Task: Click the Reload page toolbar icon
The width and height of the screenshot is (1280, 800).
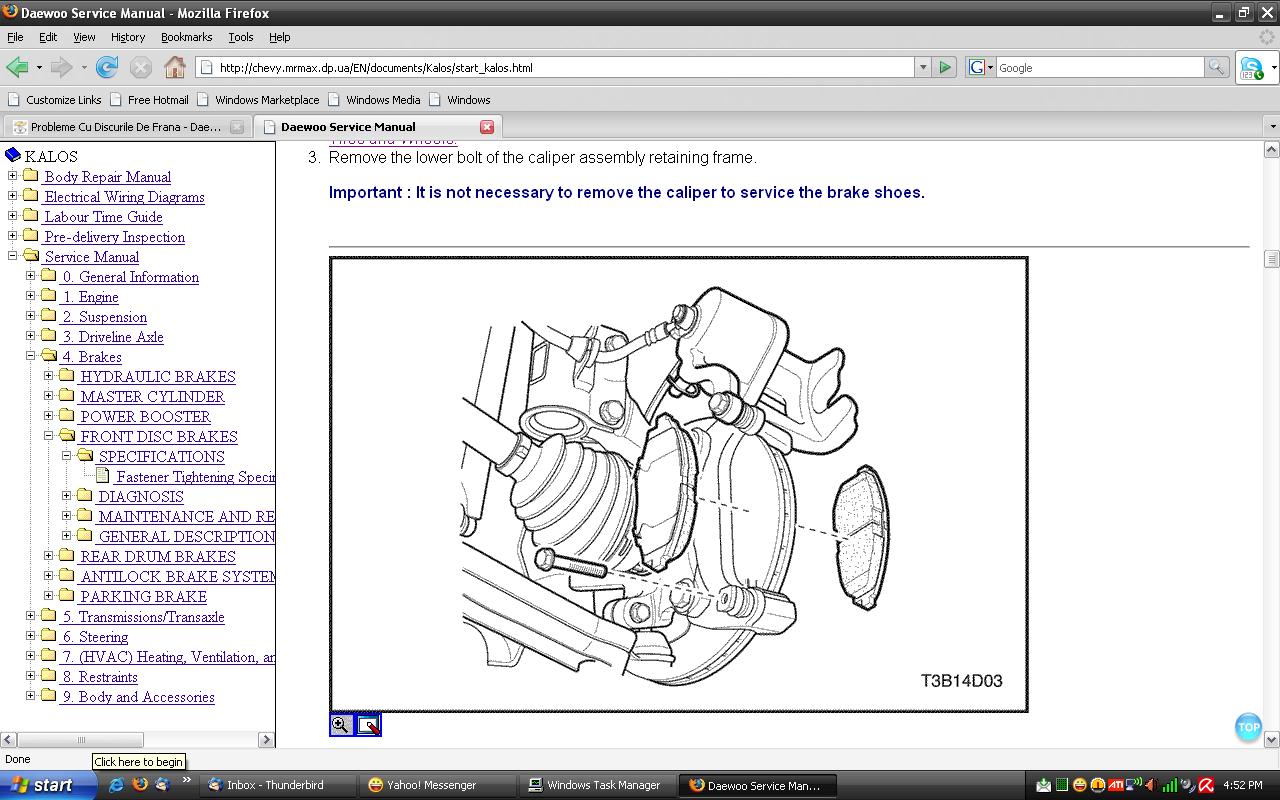Action: click(107, 68)
